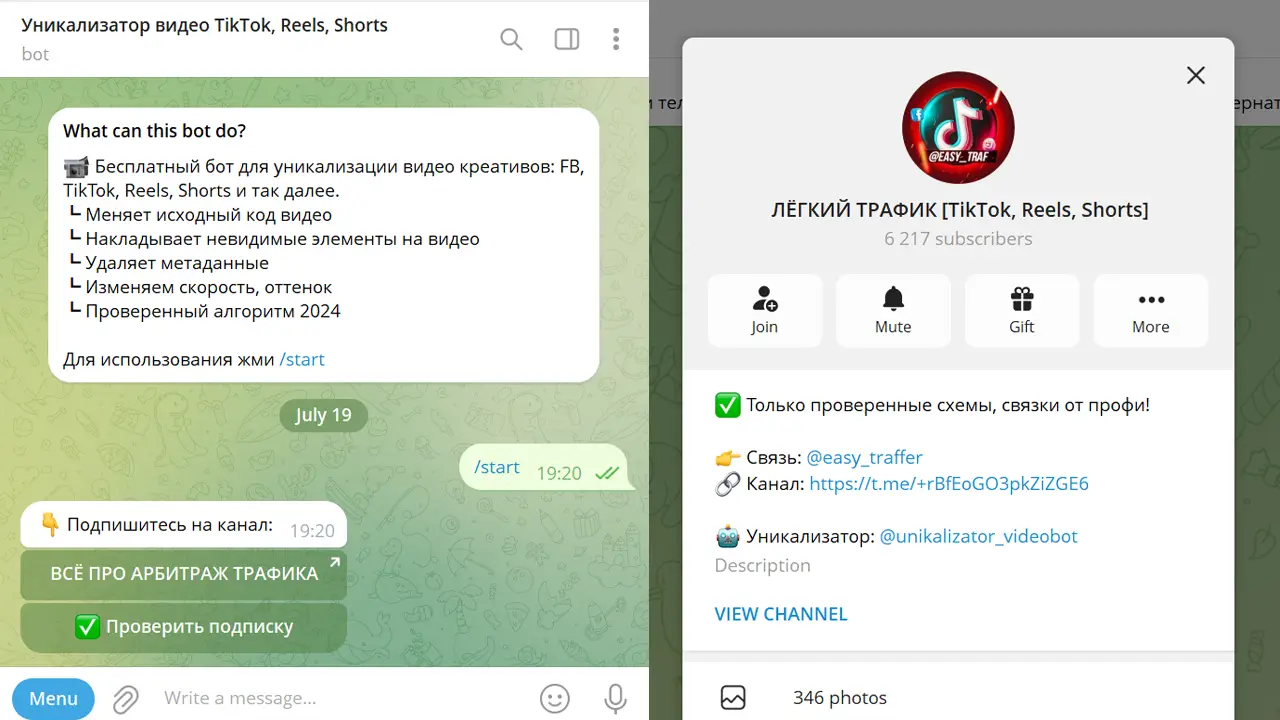
Task: Click the sent /start message command
Action: [x=497, y=467]
